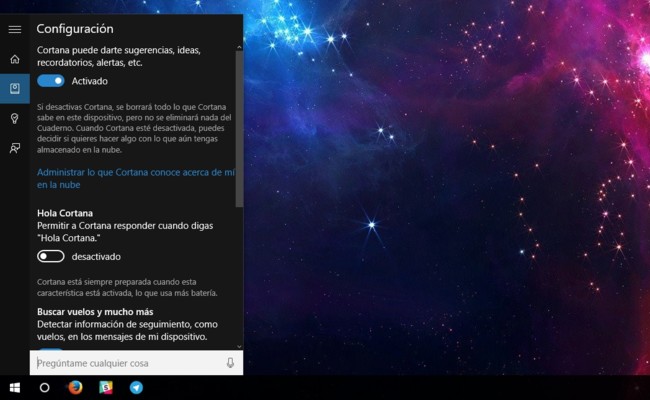Turn off the Cortana Activado switch
This screenshot has height=400, width=650.
click(51, 81)
